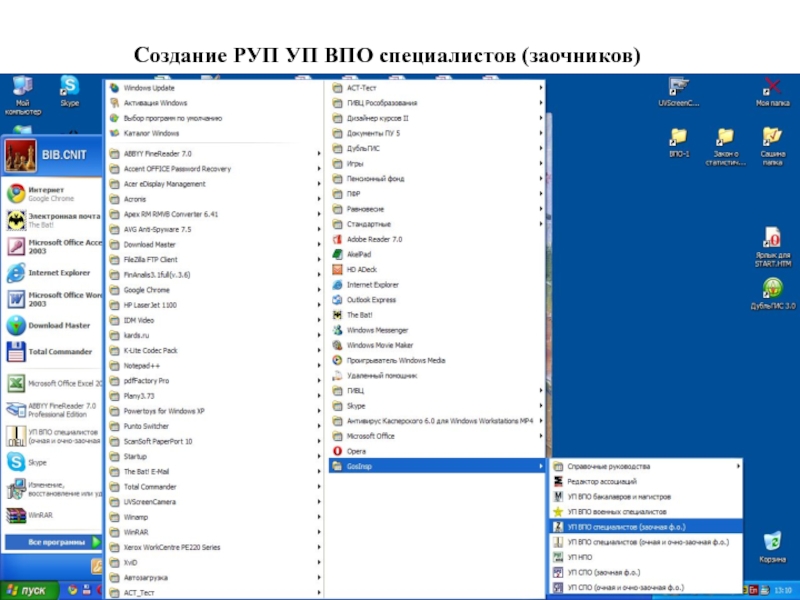The image size is (800, 600).
Task: Open Активация Windows entry
Action: tap(215, 103)
